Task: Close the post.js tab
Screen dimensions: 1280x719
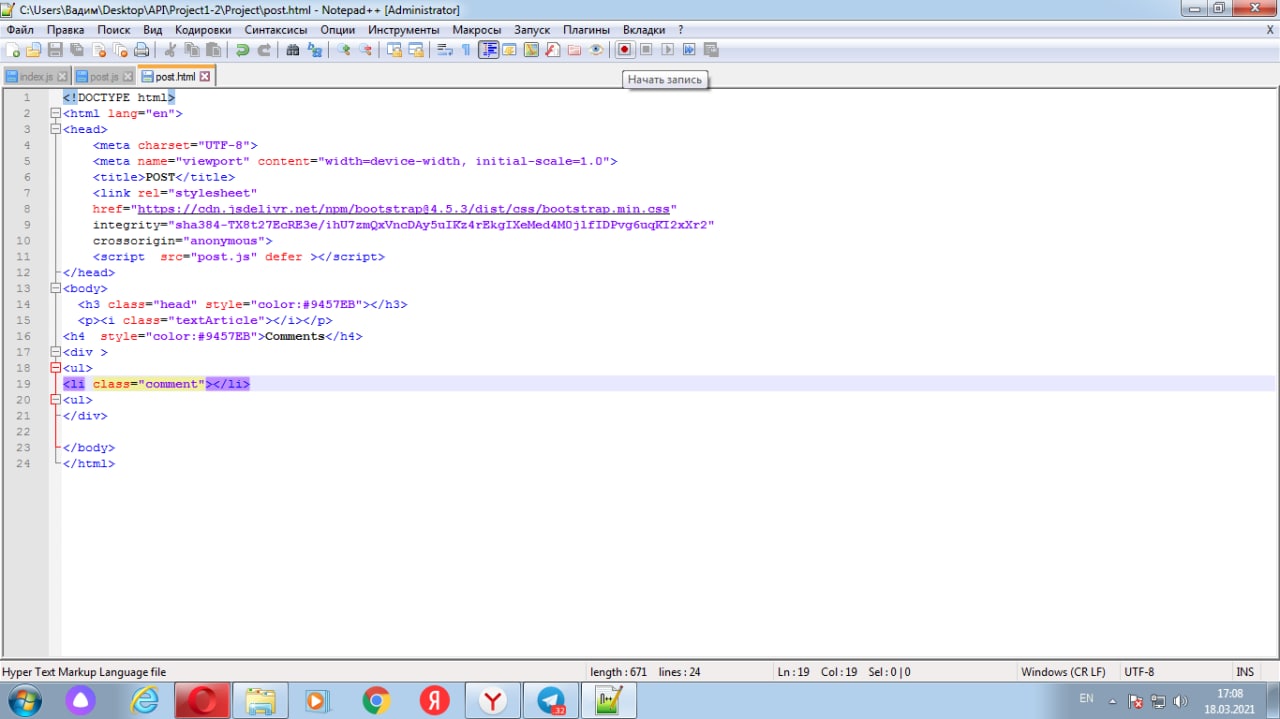Action: 127,77
